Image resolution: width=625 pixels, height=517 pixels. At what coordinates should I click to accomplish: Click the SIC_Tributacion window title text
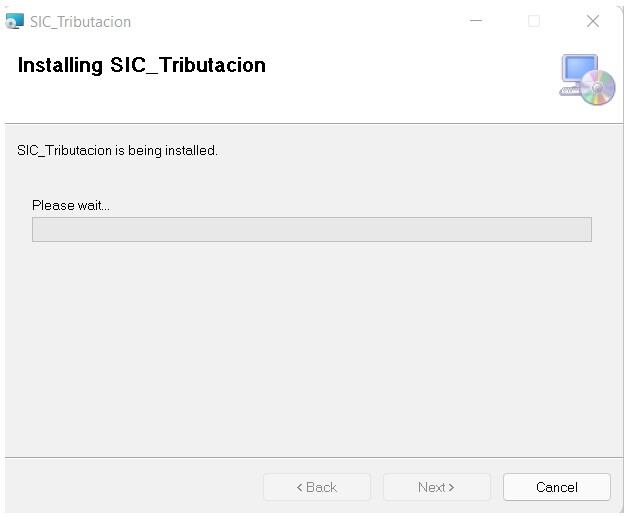(80, 22)
